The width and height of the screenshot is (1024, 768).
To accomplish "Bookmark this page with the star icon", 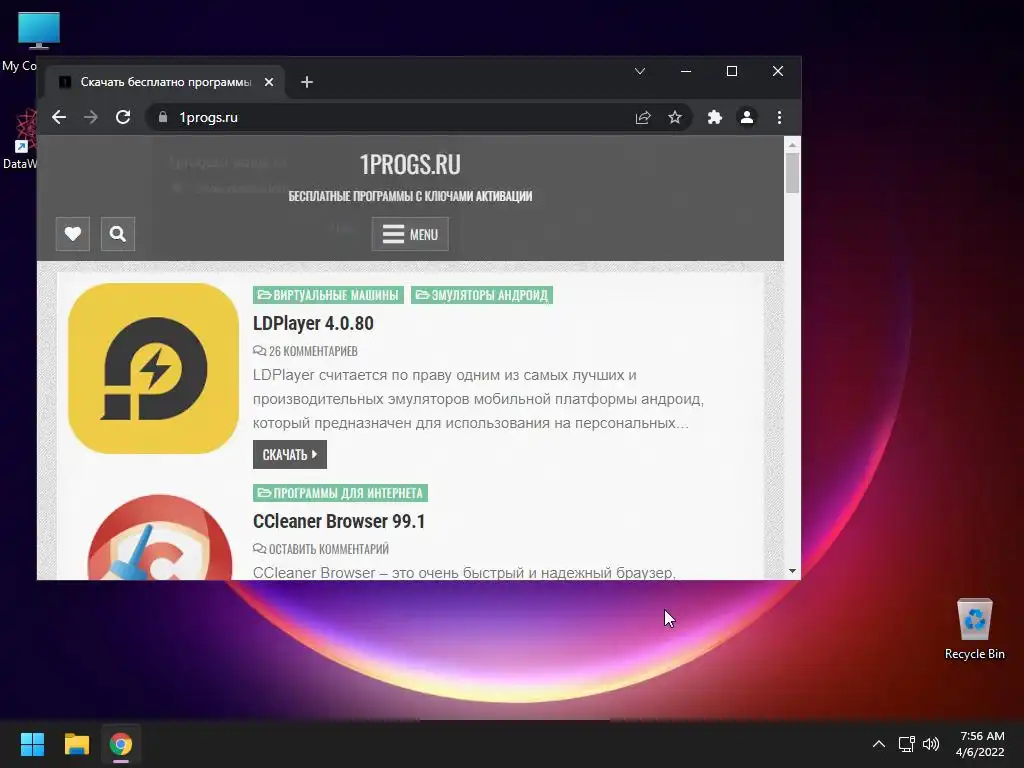I will point(675,118).
